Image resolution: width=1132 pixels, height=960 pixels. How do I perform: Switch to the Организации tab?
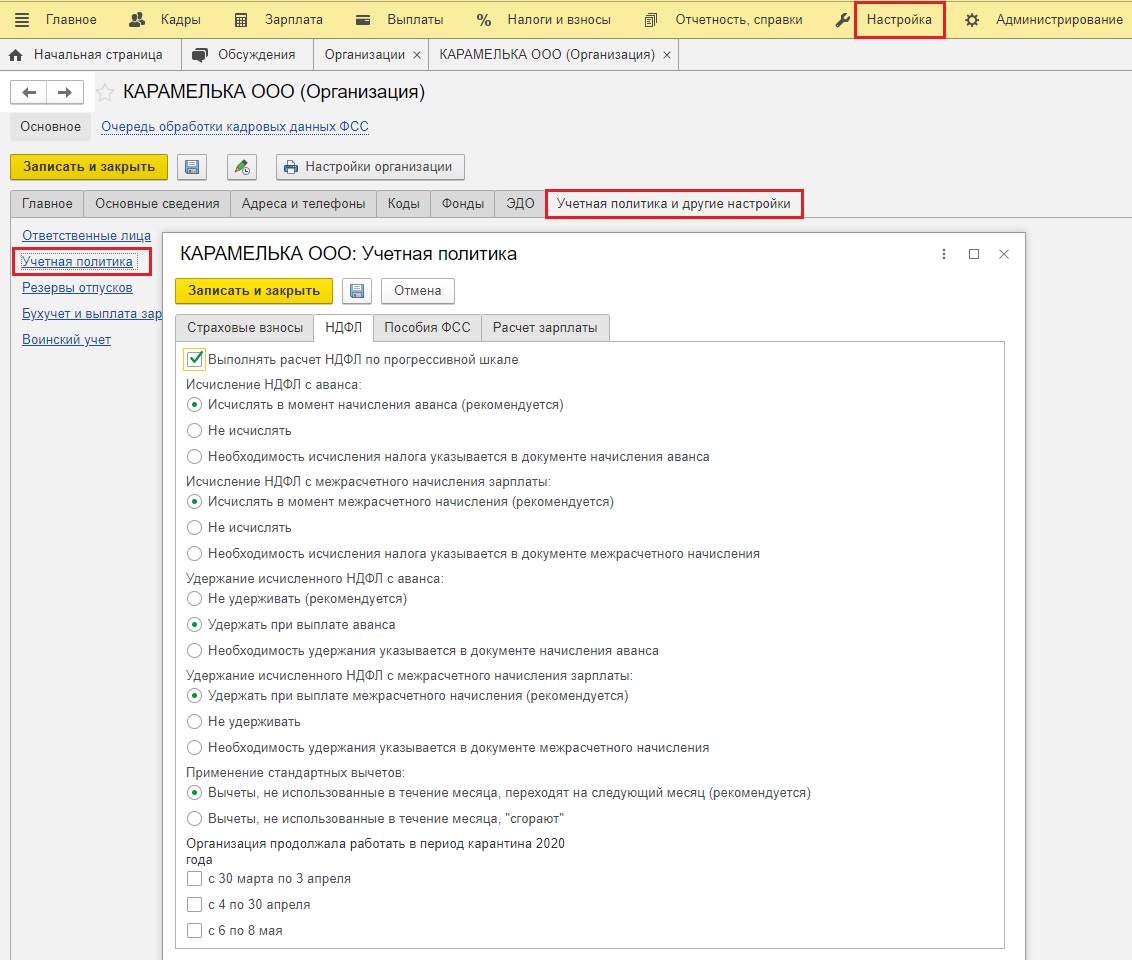[365, 55]
